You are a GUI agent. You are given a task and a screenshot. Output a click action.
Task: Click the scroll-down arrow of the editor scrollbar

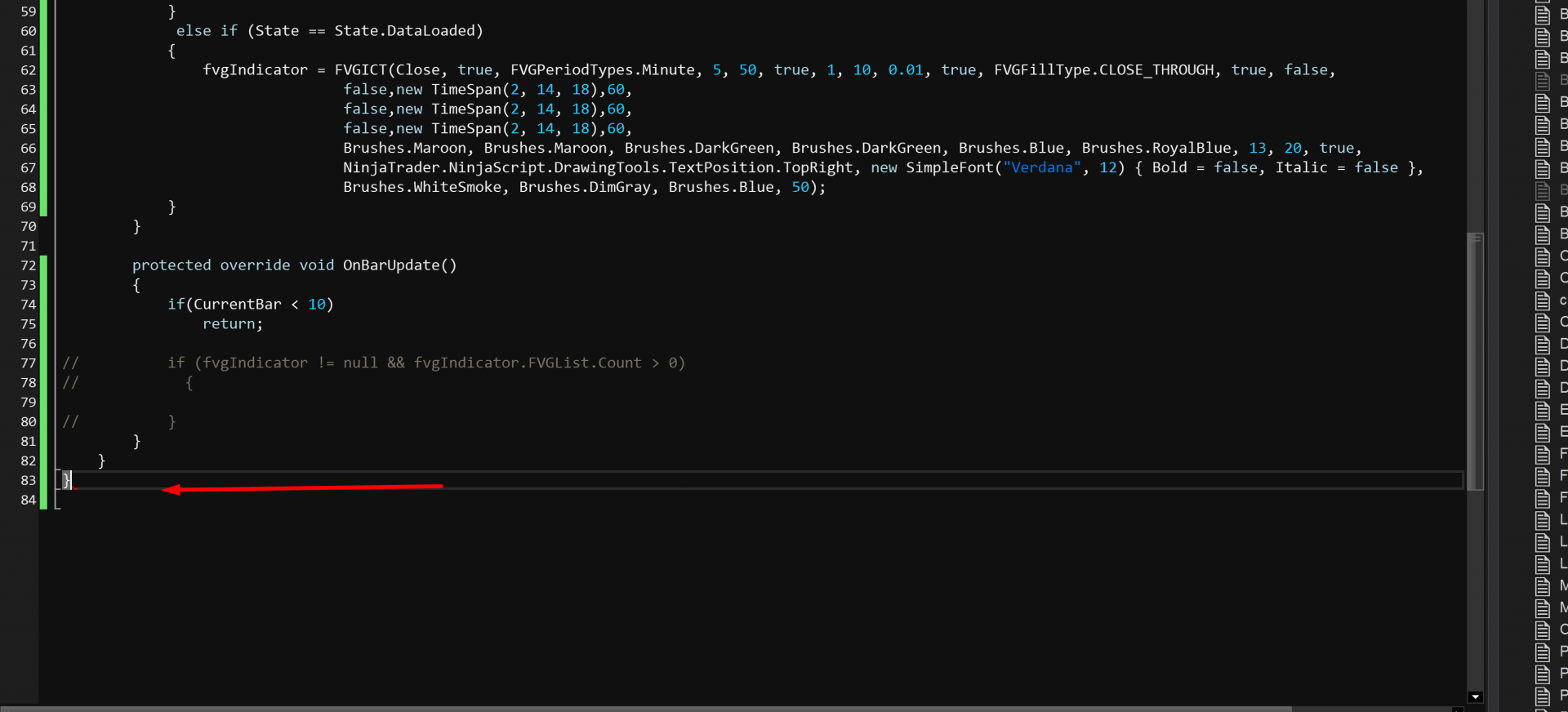(x=1475, y=697)
